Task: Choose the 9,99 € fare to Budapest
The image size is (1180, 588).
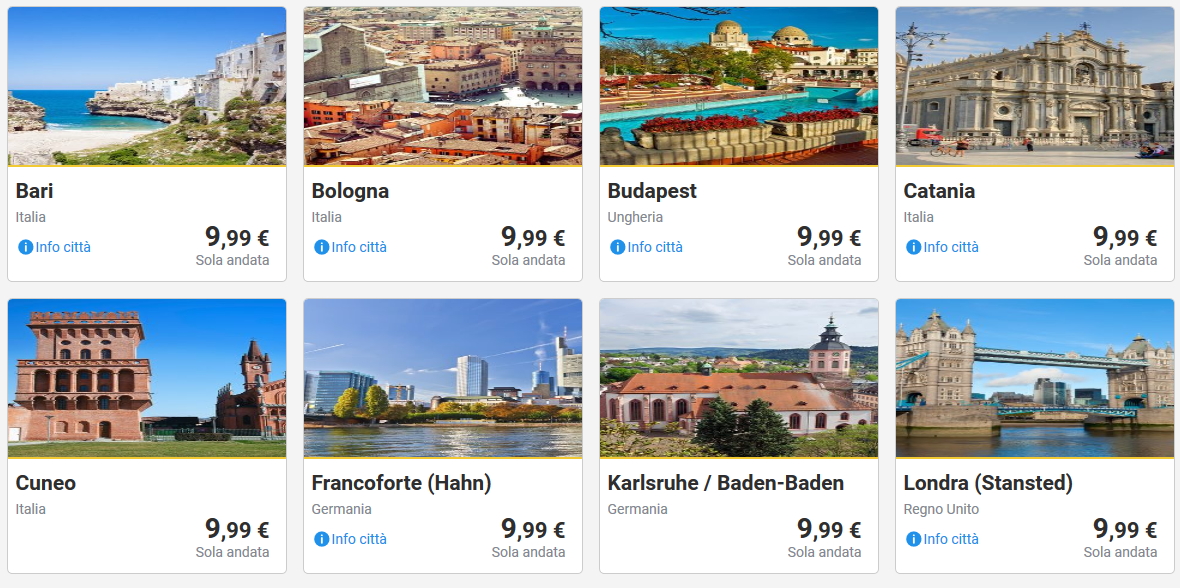Action: point(829,237)
